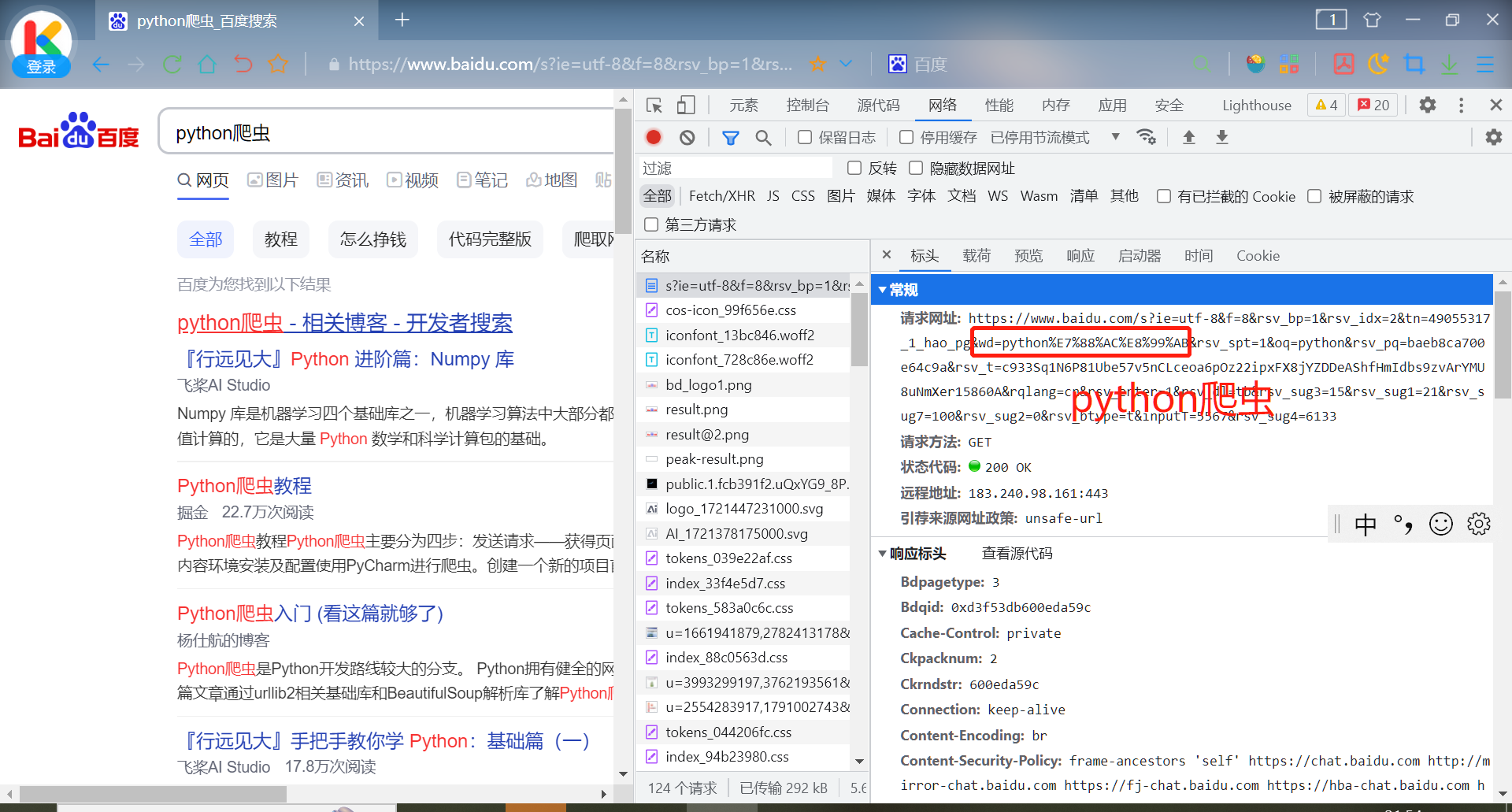Open the browser main menu icon
1512x812 pixels.
[1485, 64]
